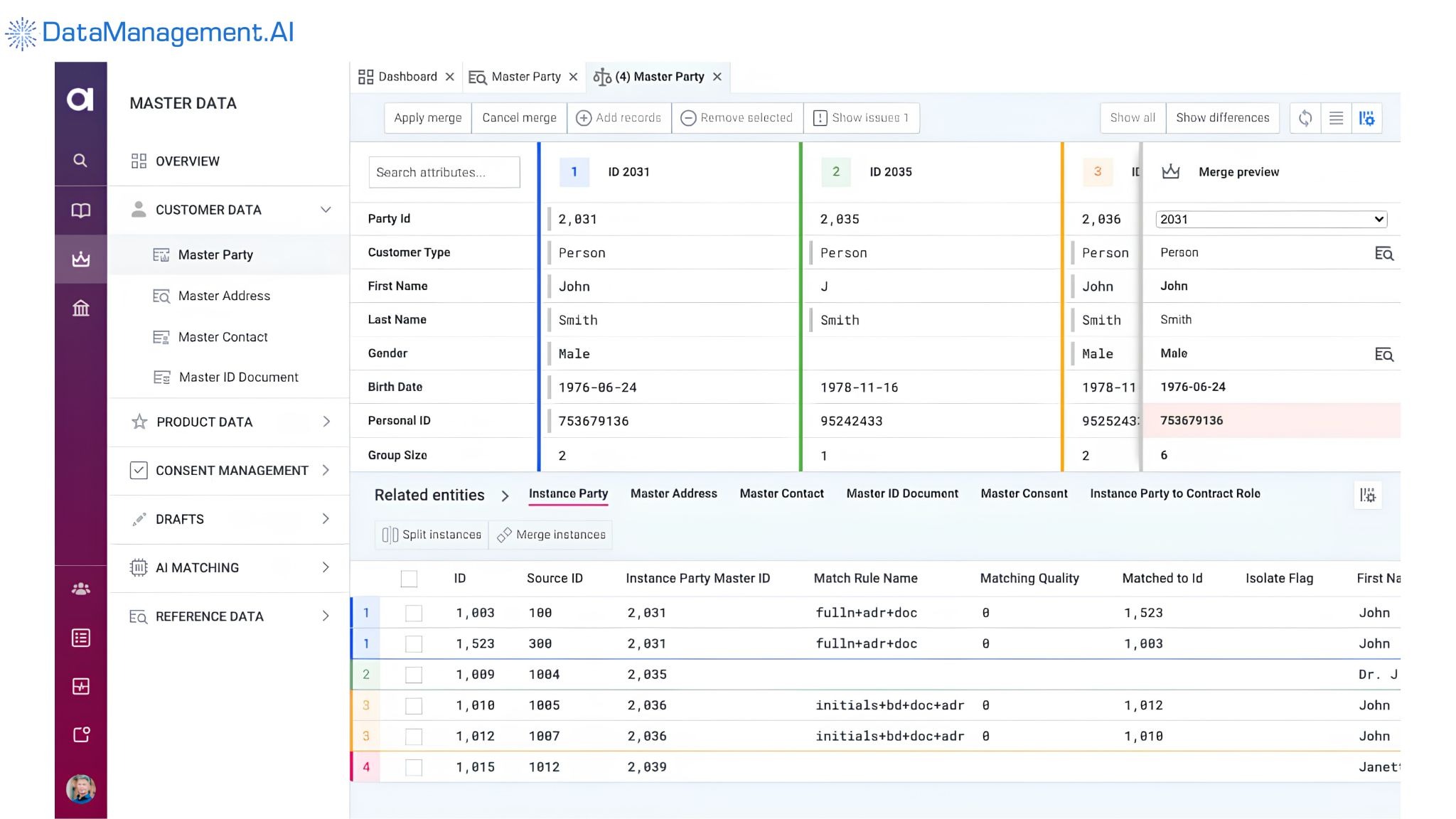Open Master ID Document in the navigation

(238, 378)
